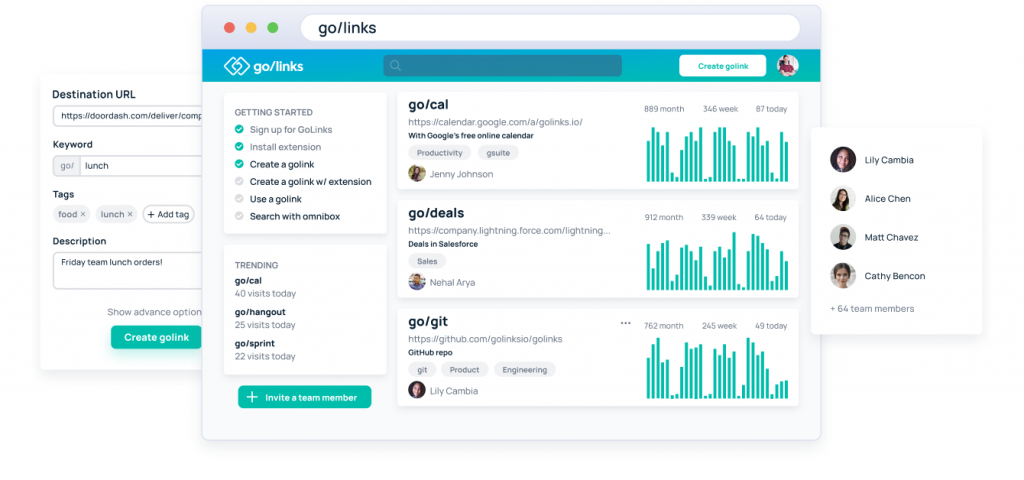Viewport: 1024px width, 480px height.
Task: Click the green window maximize dot
Action: point(273,28)
